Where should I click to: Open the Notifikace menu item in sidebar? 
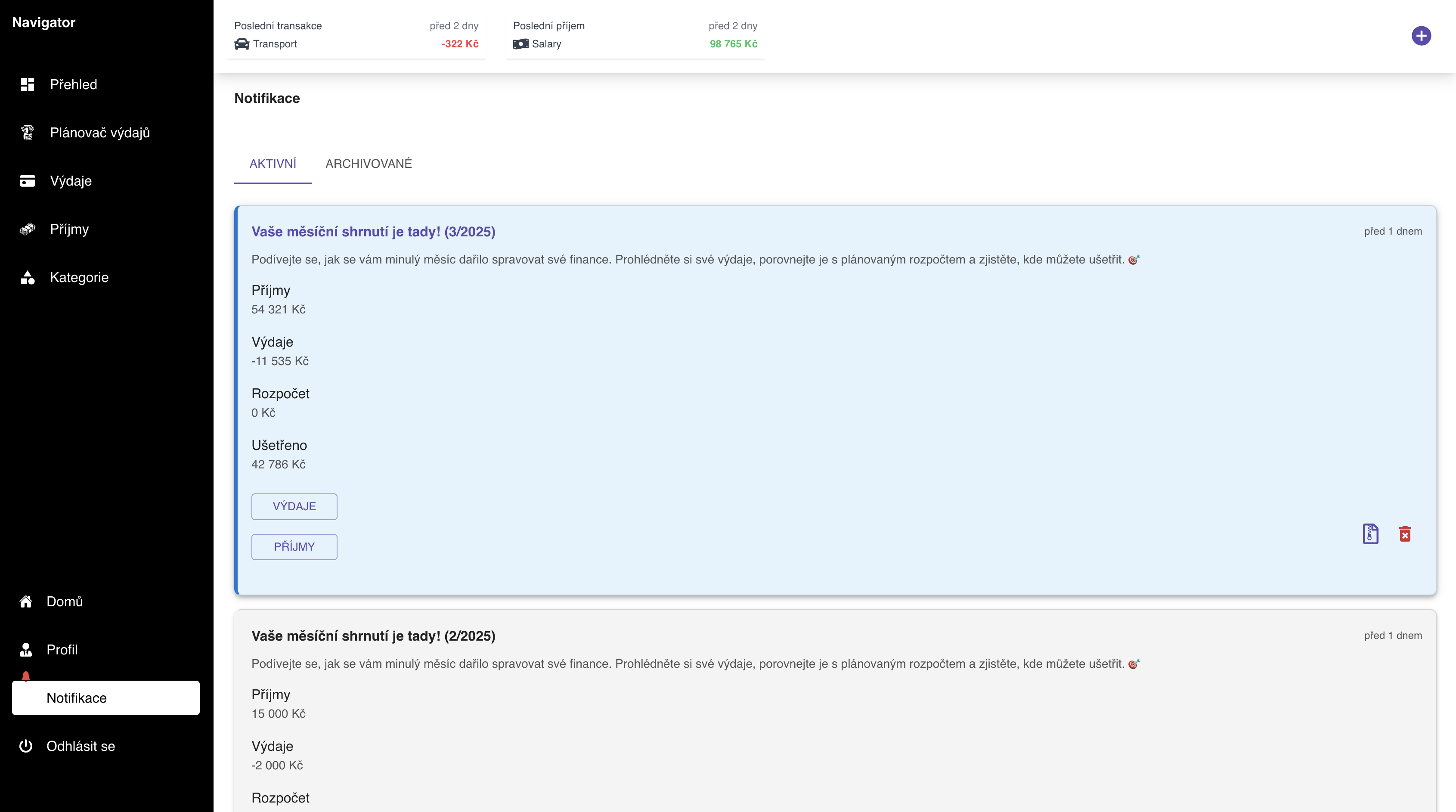(106, 698)
